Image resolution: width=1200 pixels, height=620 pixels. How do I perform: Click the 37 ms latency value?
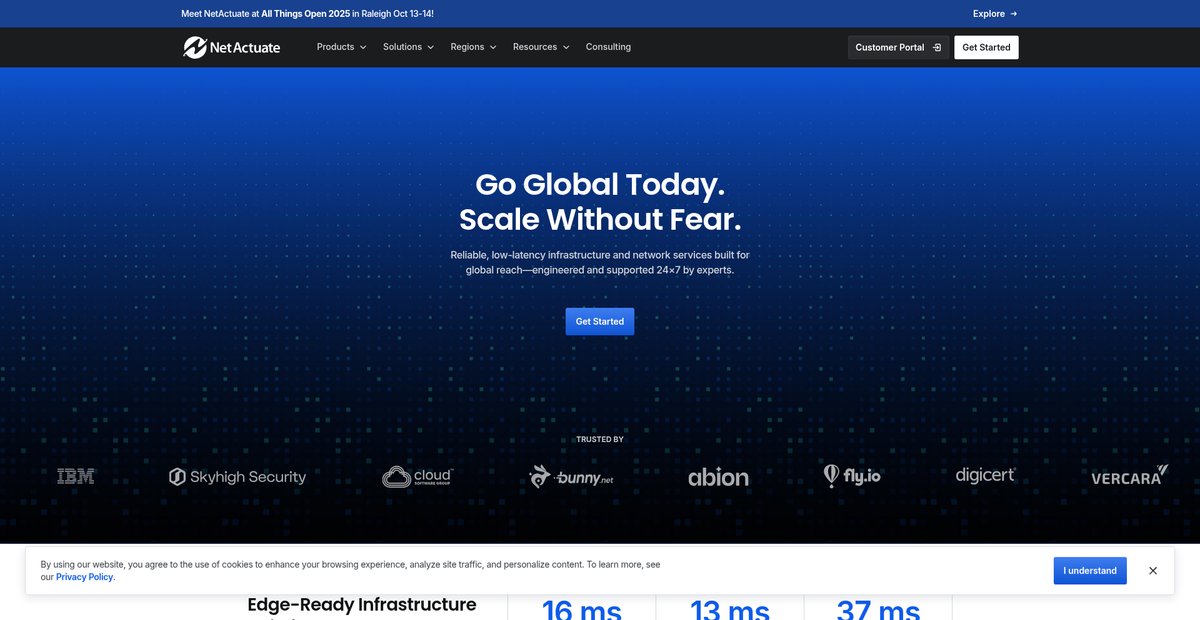tap(879, 609)
